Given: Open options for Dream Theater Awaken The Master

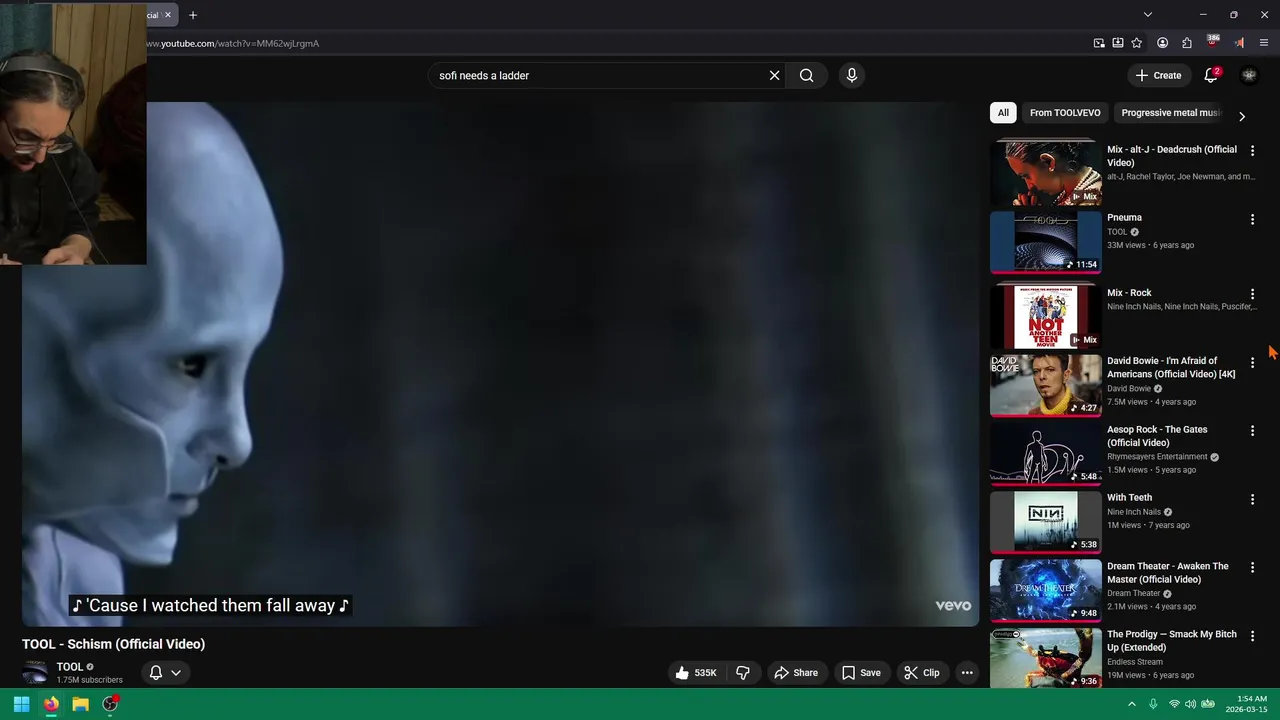Looking at the screenshot, I should pyautogui.click(x=1252, y=567).
